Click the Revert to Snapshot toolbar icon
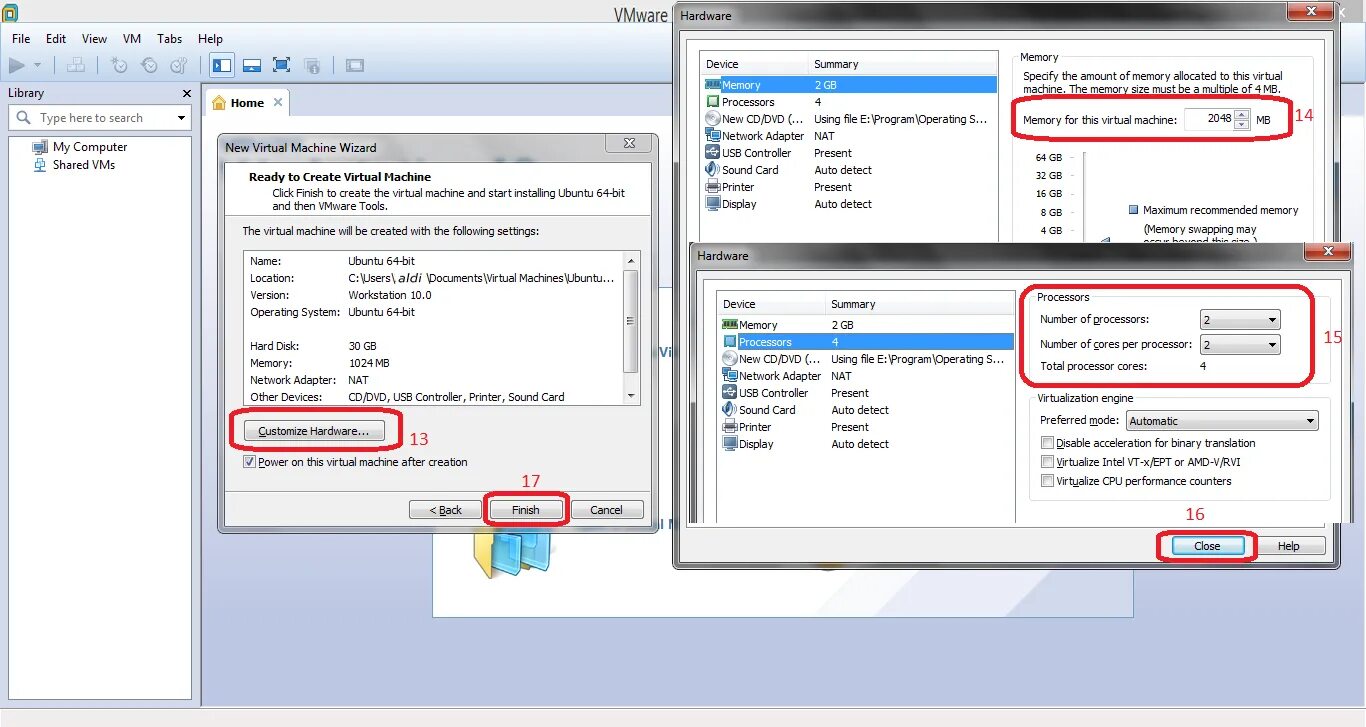1366x727 pixels. tap(149, 66)
